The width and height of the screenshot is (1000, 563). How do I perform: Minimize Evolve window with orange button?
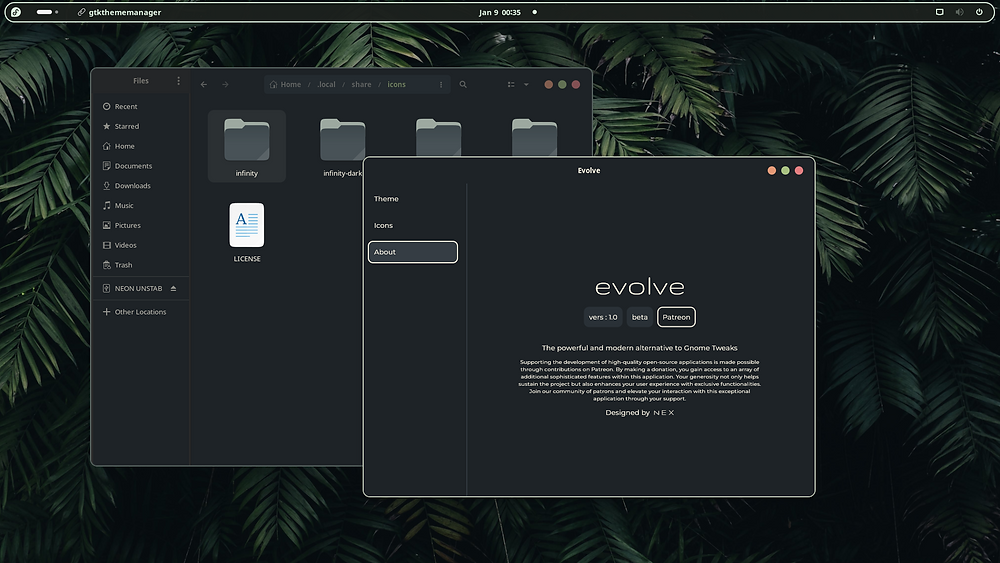(x=772, y=170)
